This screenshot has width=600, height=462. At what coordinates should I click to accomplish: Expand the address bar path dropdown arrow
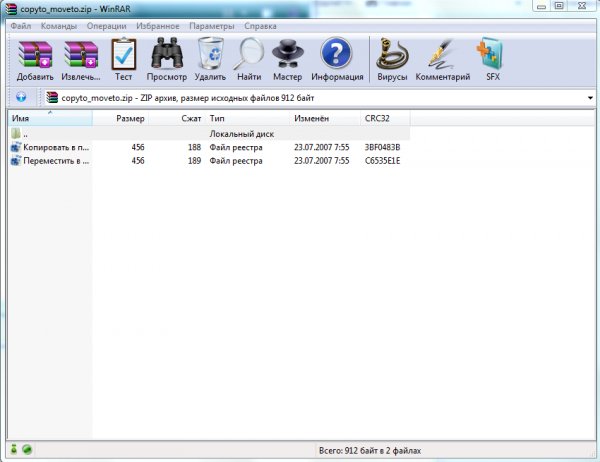coord(590,98)
